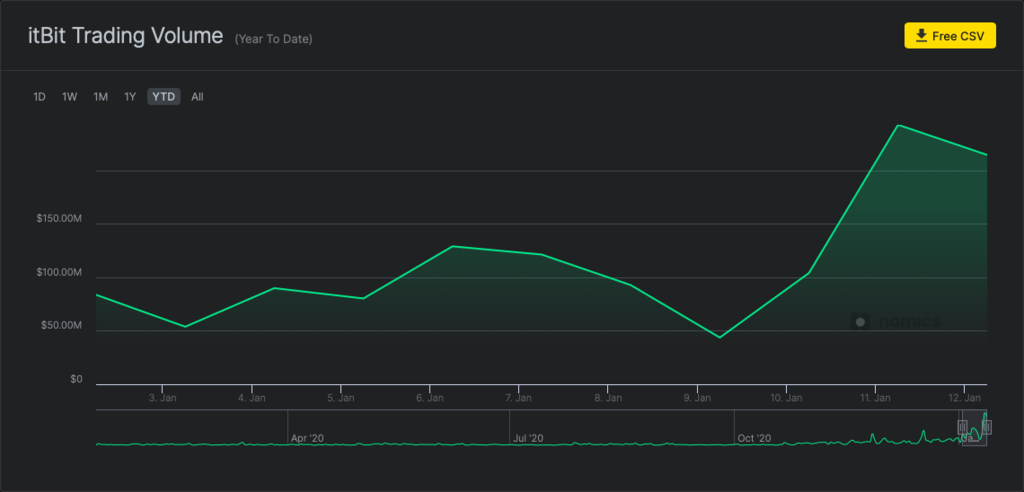Click the chart low point near 9. Jan
Viewport: 1024px width, 492px height.
click(720, 337)
